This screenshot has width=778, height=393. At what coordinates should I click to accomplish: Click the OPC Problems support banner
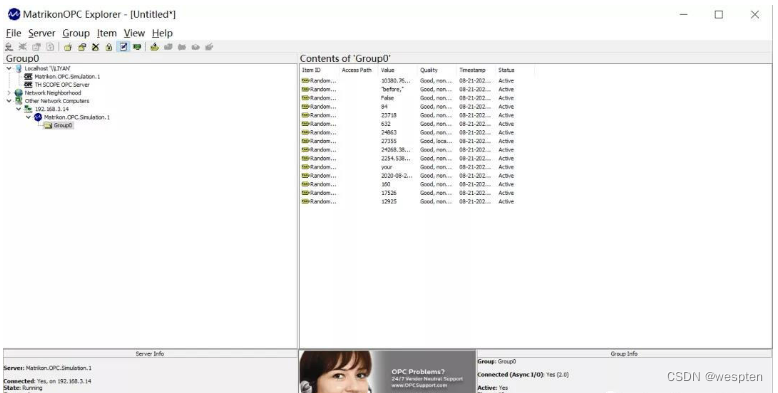tap(388, 372)
